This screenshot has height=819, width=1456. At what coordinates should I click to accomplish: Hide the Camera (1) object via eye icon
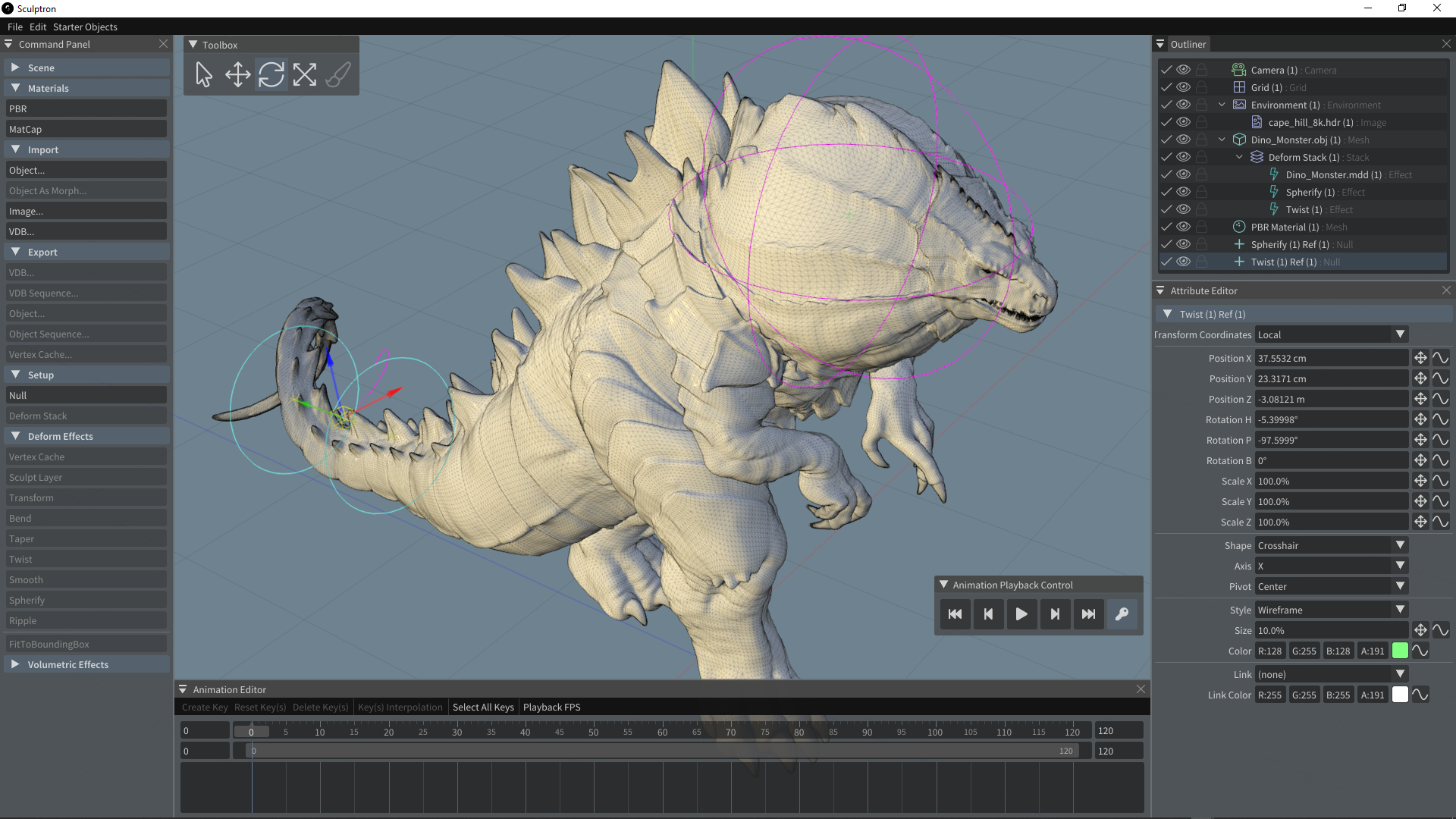[x=1183, y=70]
